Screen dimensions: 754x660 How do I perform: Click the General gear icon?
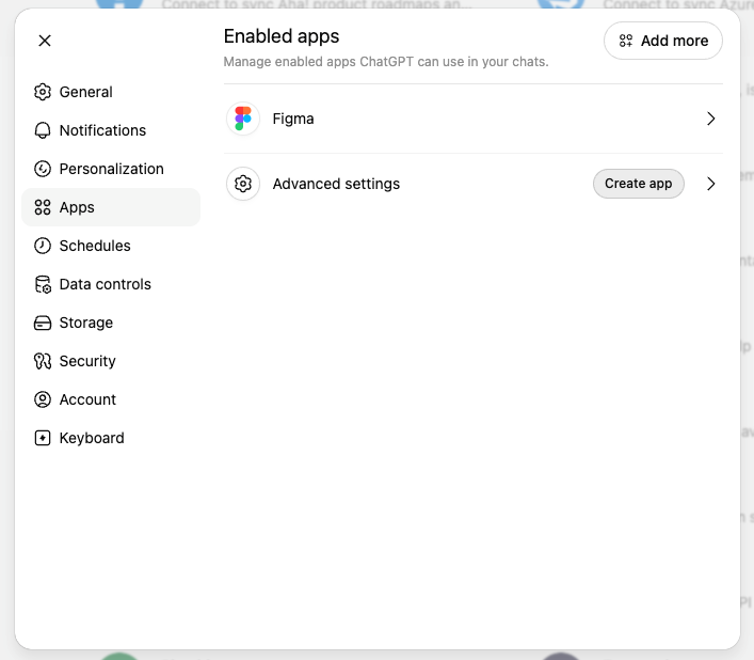(42, 92)
